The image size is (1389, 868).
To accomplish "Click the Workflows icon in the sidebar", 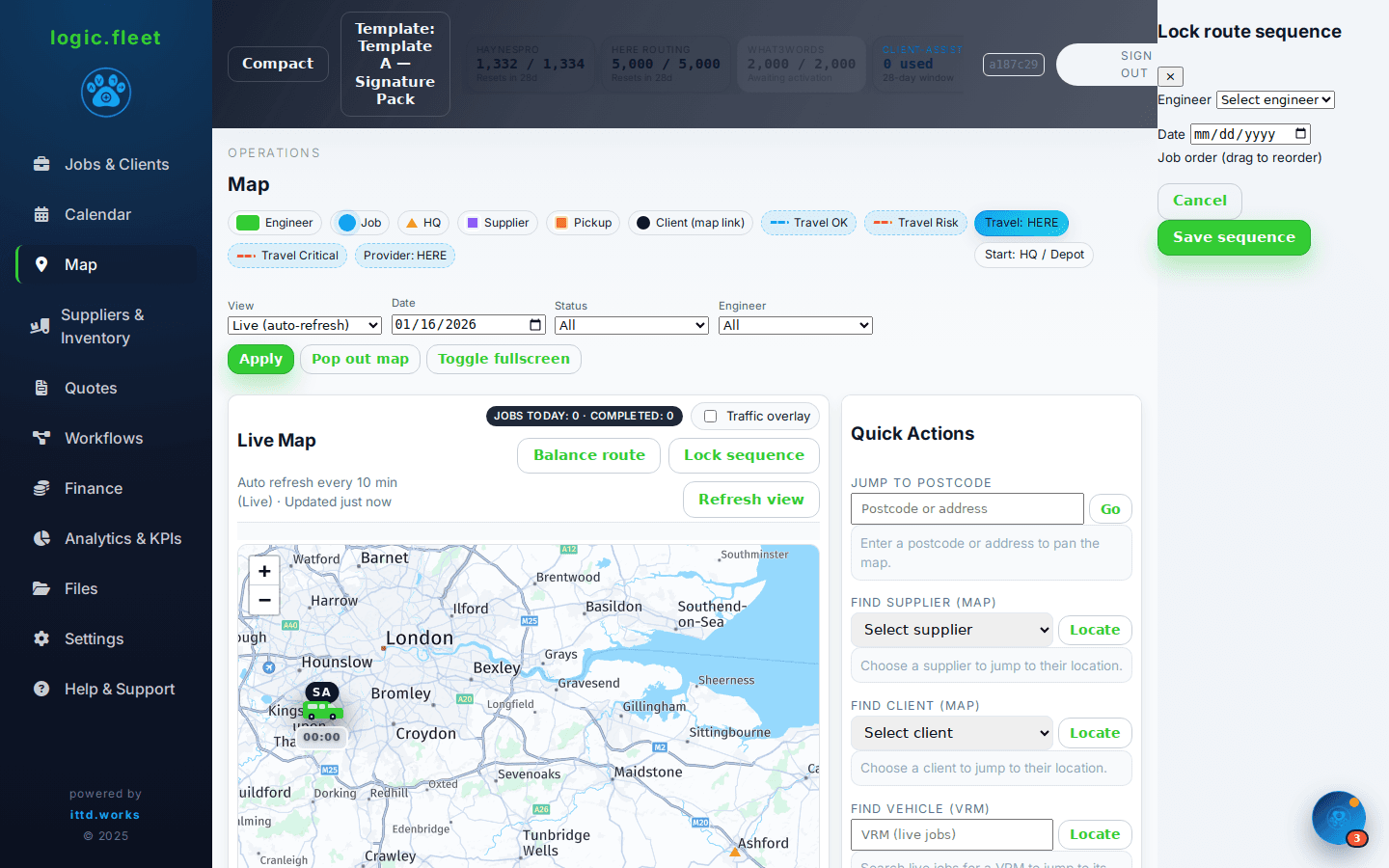I will click(41, 438).
